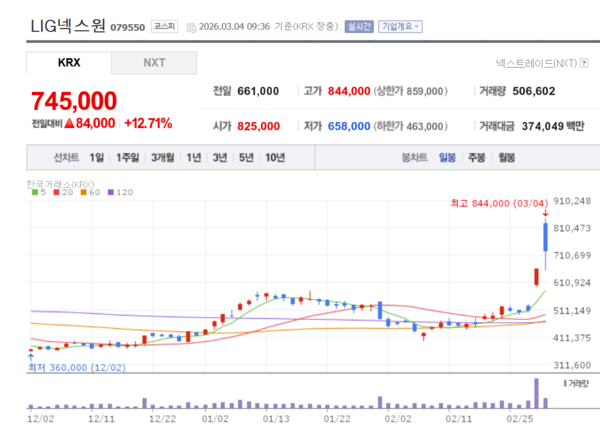600x438 pixels.
Task: Show the 1주일 line chart period
Action: [128, 158]
